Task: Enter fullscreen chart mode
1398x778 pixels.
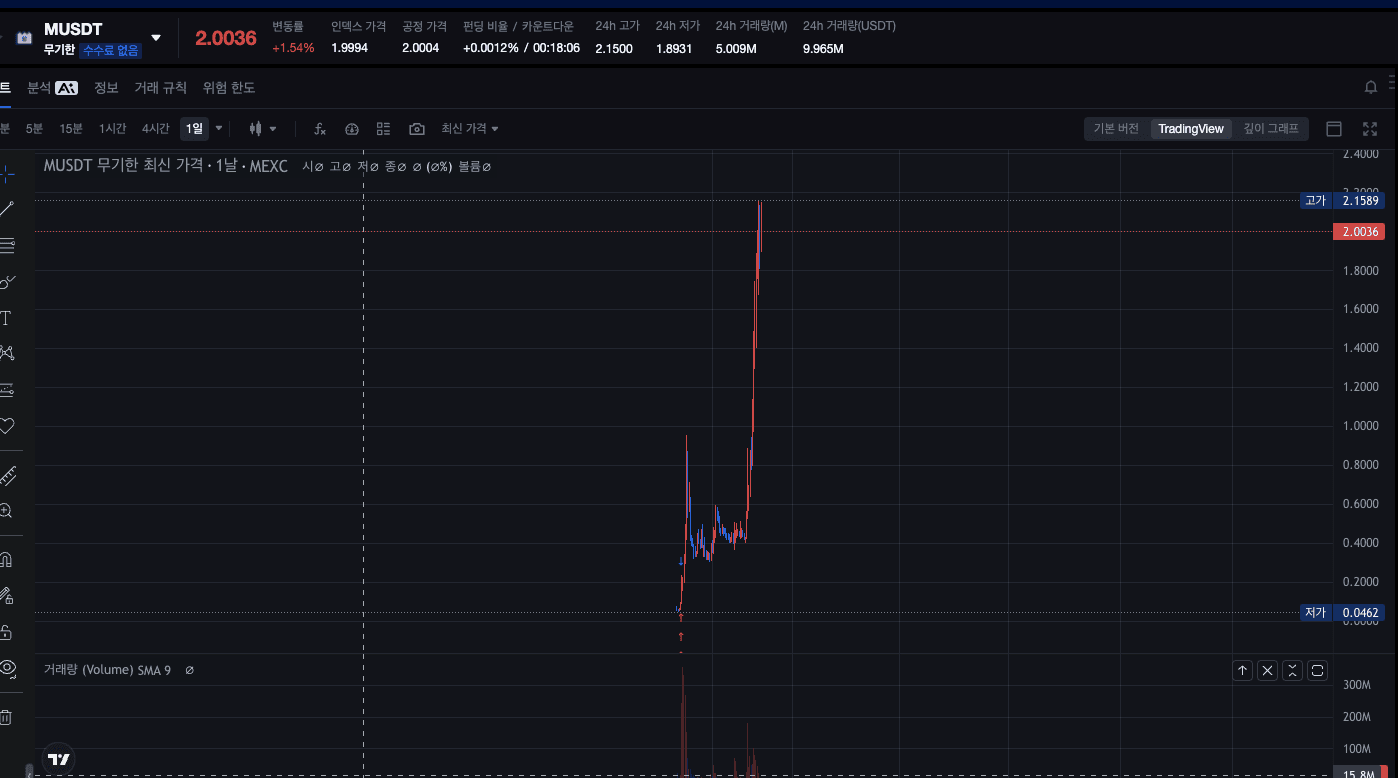Action: (1370, 129)
